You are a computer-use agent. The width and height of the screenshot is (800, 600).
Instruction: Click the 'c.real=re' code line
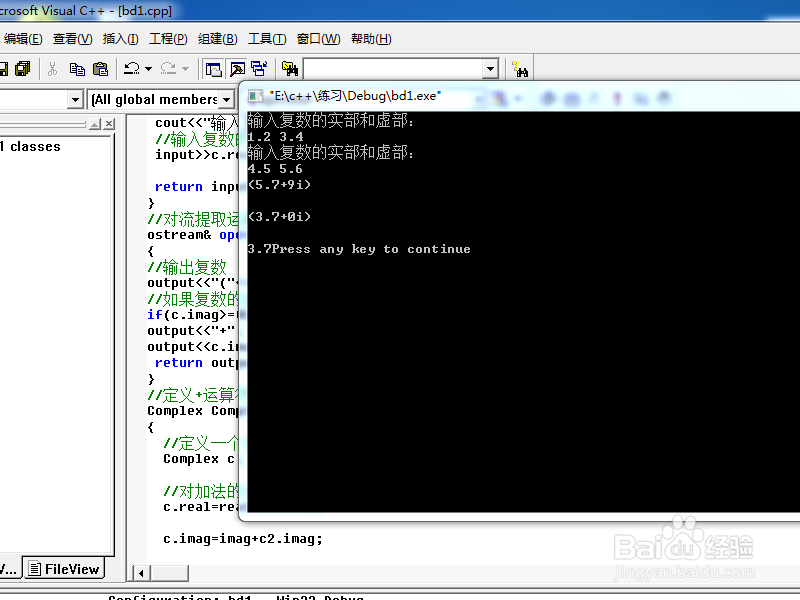pyautogui.click(x=201, y=507)
